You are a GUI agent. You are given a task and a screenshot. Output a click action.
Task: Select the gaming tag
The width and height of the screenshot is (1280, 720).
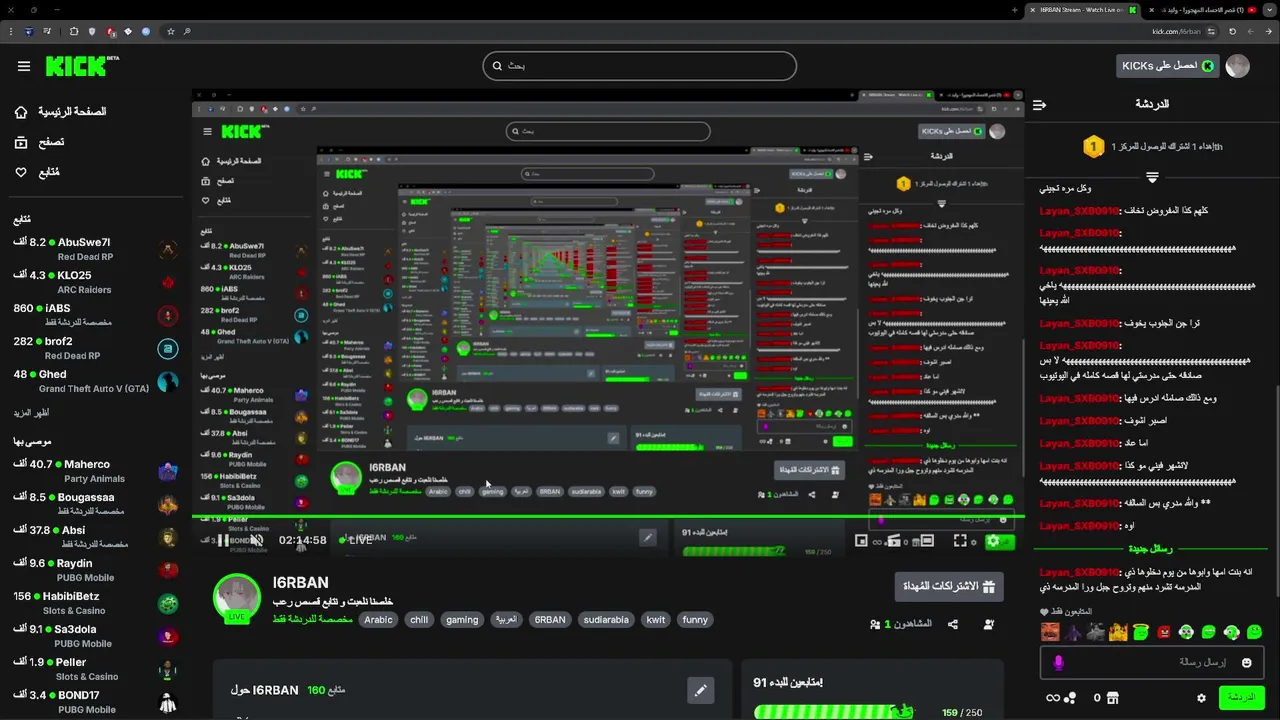tap(462, 620)
